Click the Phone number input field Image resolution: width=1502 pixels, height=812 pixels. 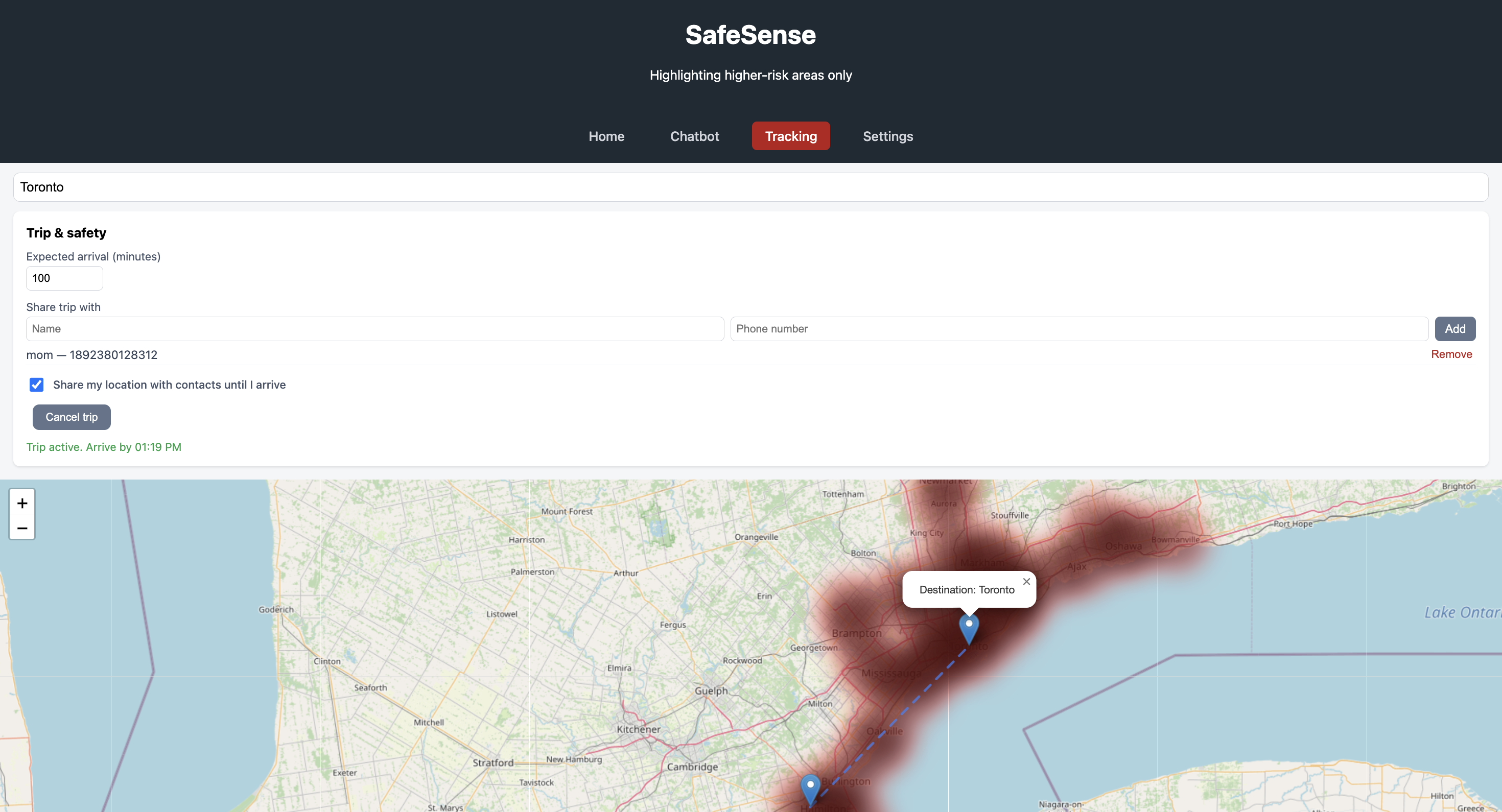tap(1078, 329)
